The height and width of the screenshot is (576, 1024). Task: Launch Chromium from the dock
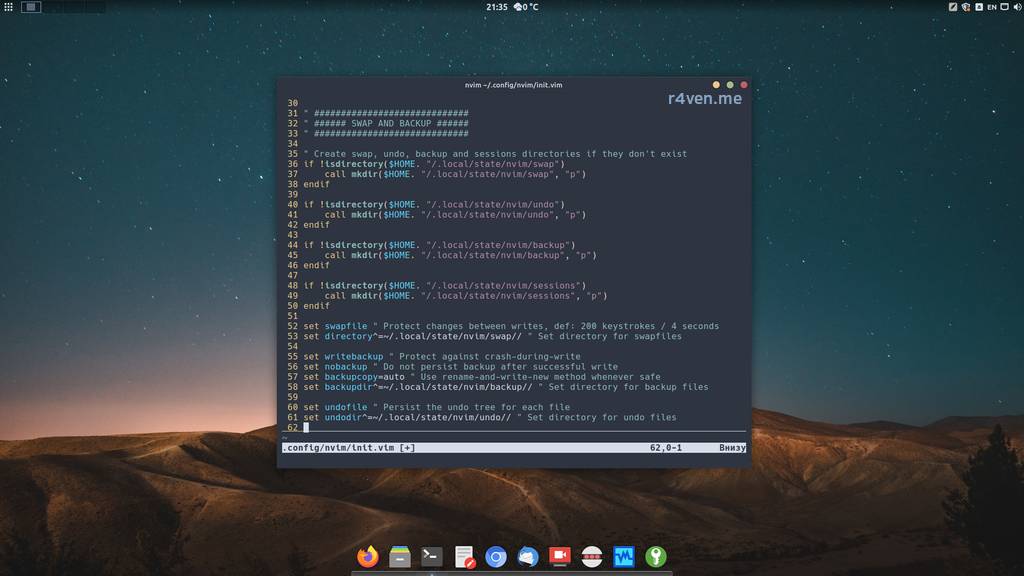click(x=494, y=557)
